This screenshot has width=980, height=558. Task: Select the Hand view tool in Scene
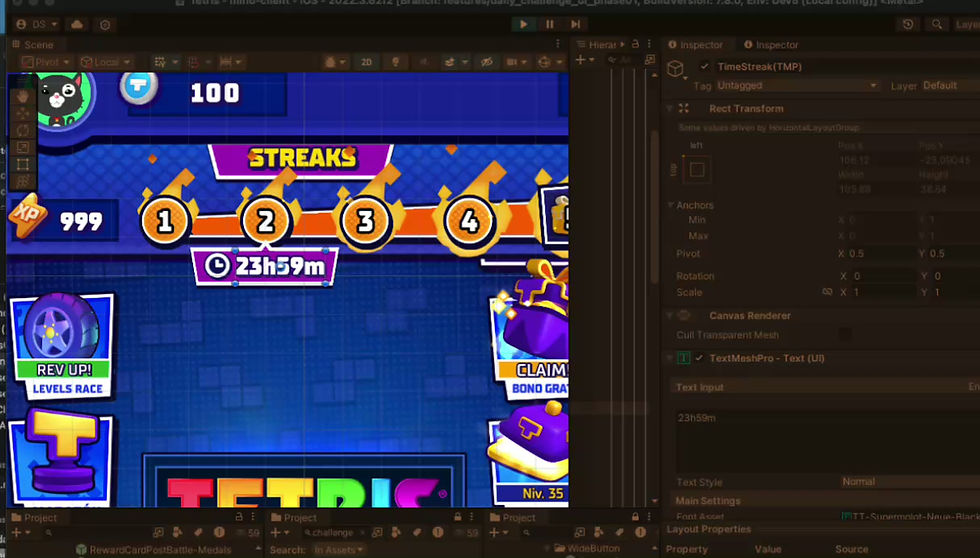click(22, 96)
